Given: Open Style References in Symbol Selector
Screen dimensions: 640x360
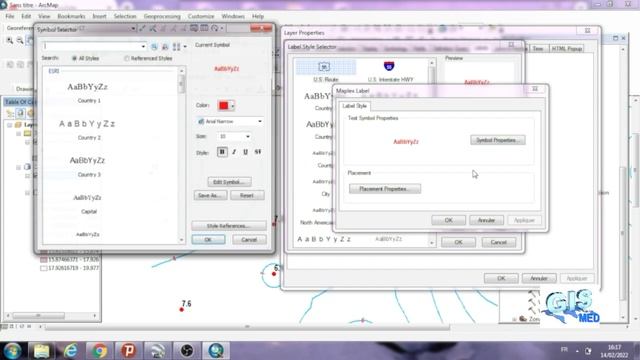Looking at the screenshot, I should (x=229, y=226).
